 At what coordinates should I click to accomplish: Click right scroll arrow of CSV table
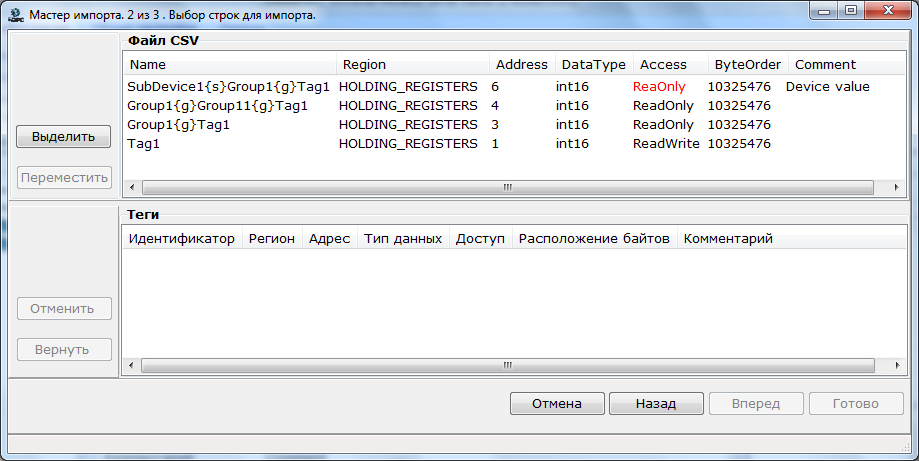click(x=896, y=187)
